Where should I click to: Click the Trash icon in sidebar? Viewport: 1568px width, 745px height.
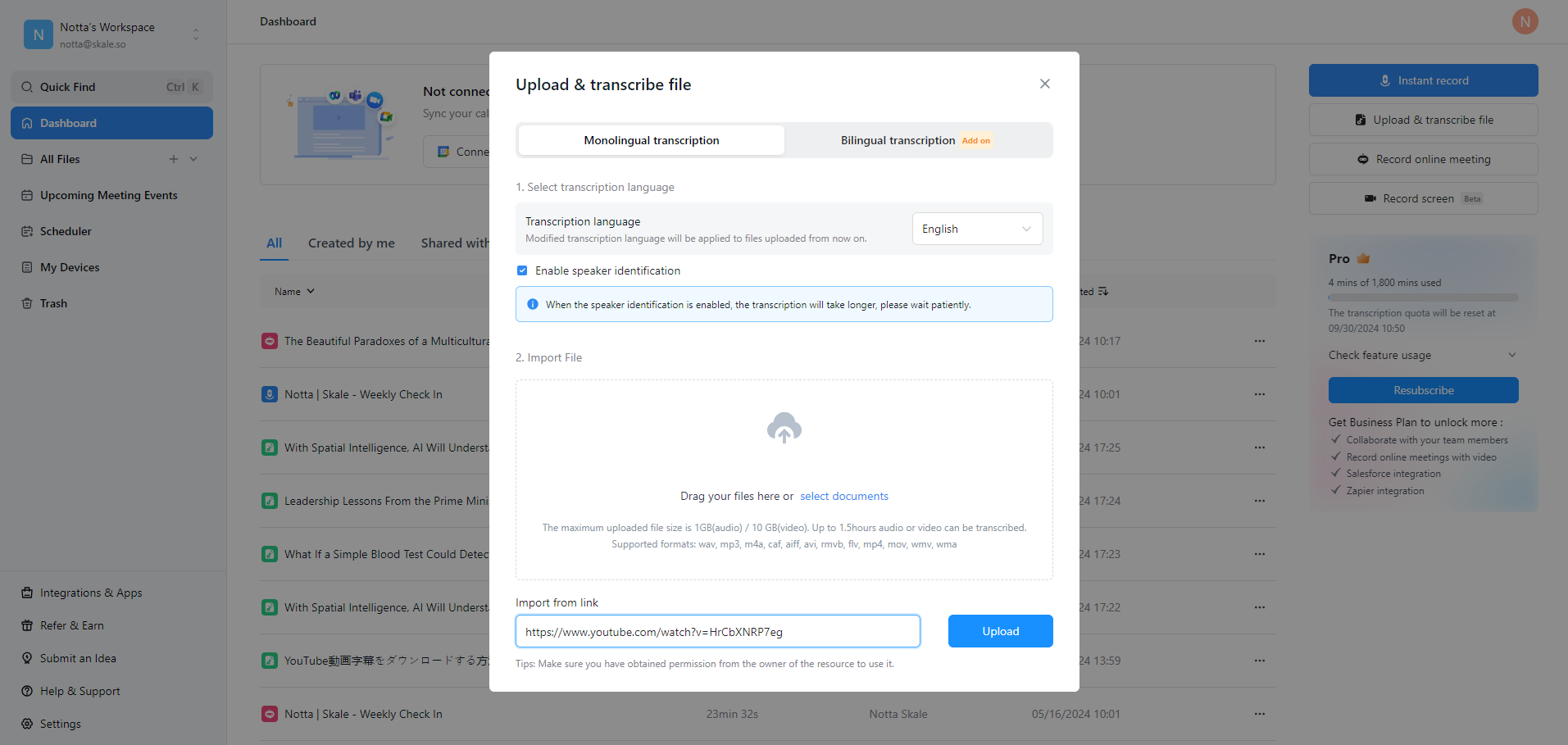(27, 303)
